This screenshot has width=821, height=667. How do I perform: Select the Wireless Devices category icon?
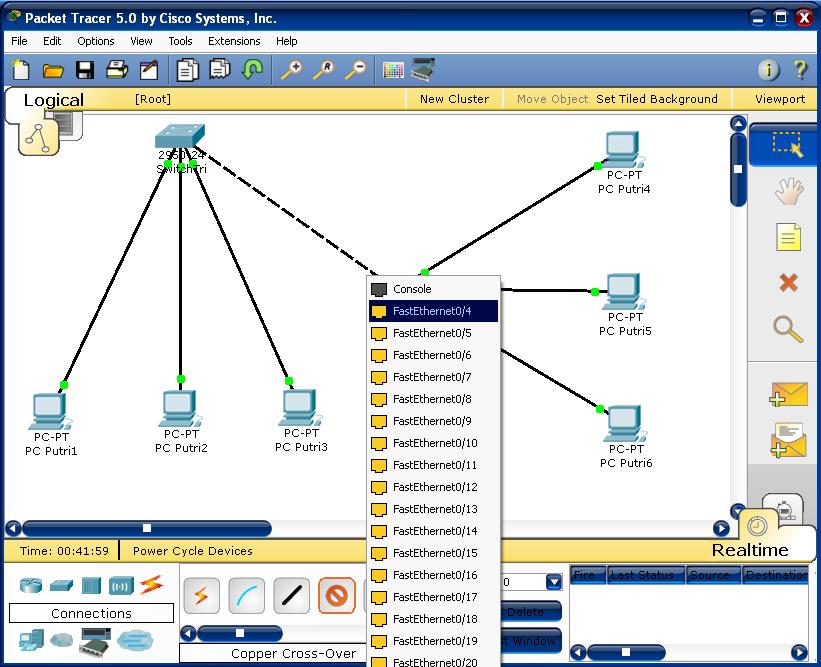pyautogui.click(x=121, y=586)
